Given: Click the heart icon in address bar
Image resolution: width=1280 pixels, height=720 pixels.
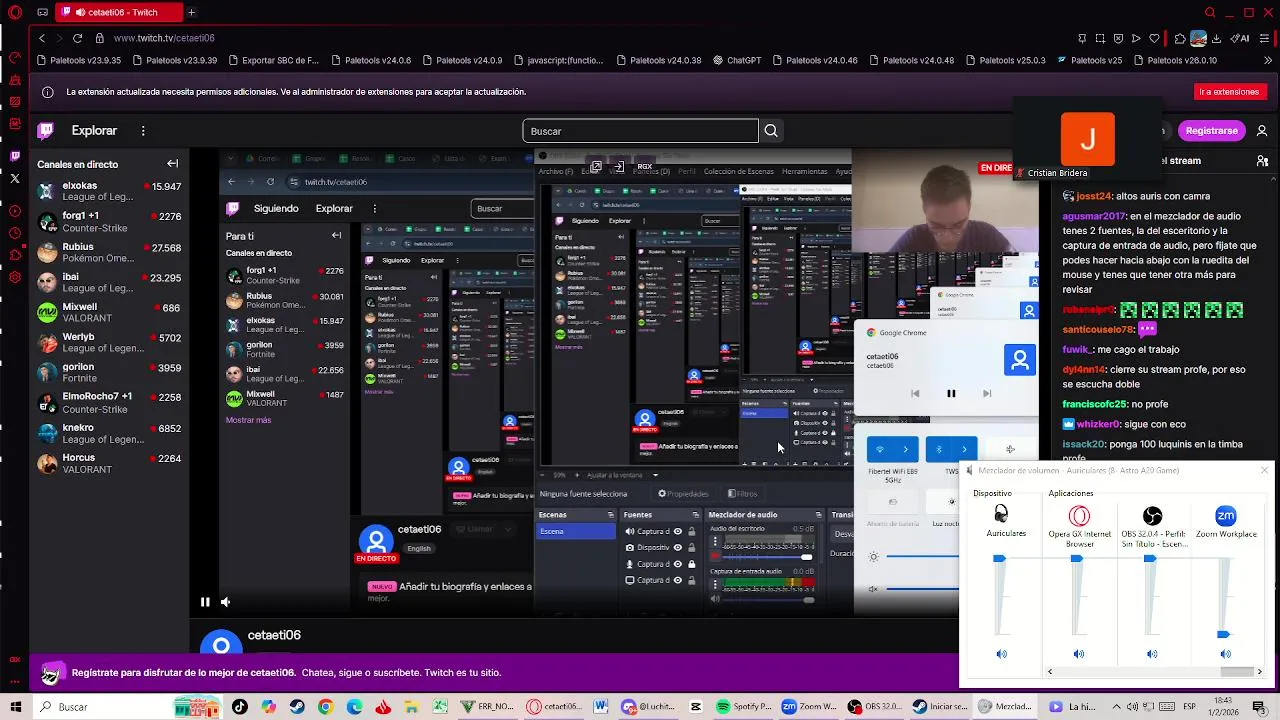Looking at the screenshot, I should 1154,38.
